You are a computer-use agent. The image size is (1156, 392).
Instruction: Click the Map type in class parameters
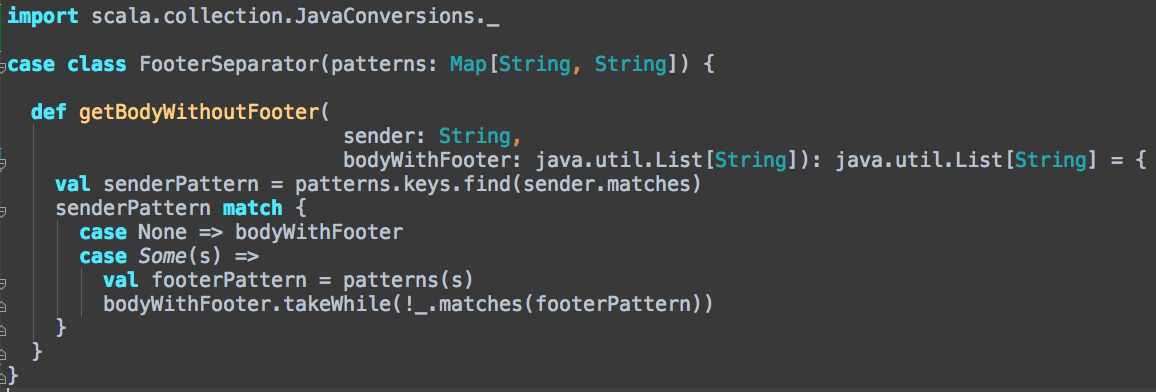(468, 64)
